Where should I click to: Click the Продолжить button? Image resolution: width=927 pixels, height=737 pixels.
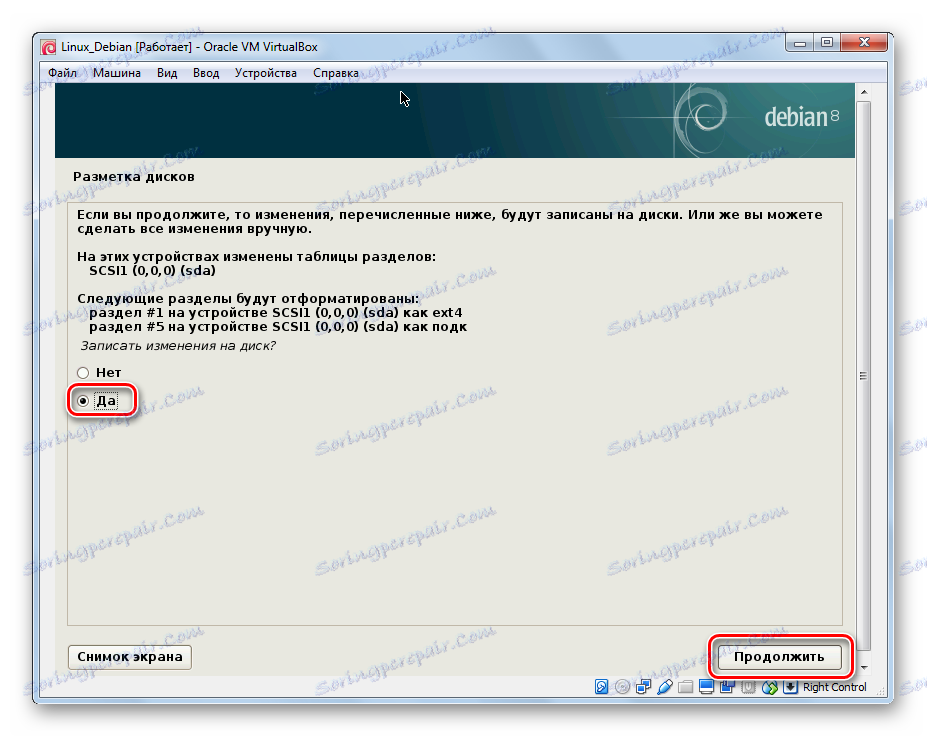pyautogui.click(x=779, y=657)
